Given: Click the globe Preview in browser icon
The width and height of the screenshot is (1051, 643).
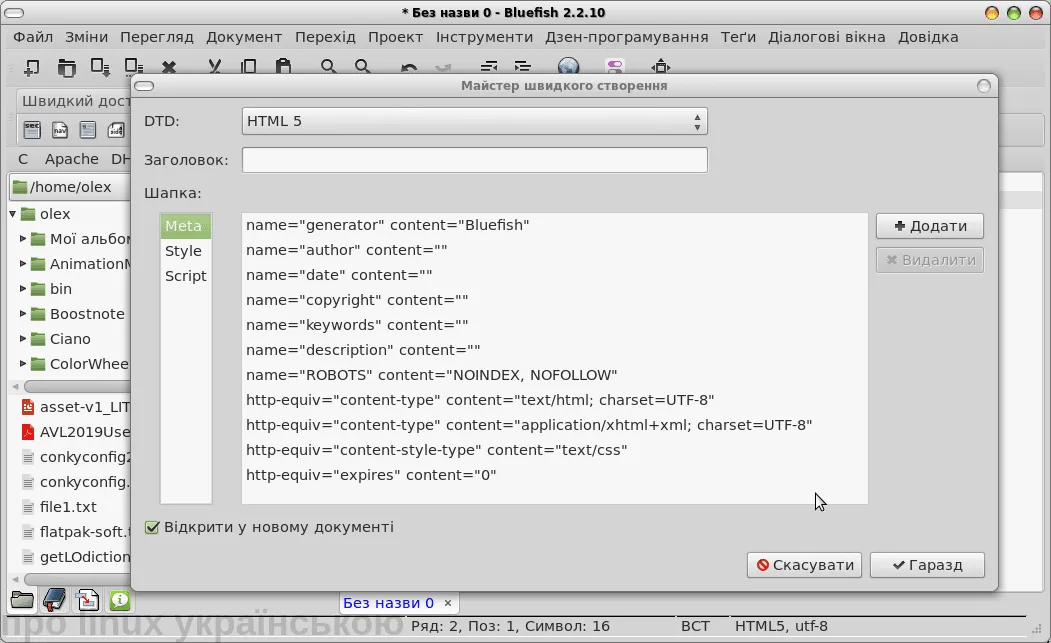Looking at the screenshot, I should point(568,66).
